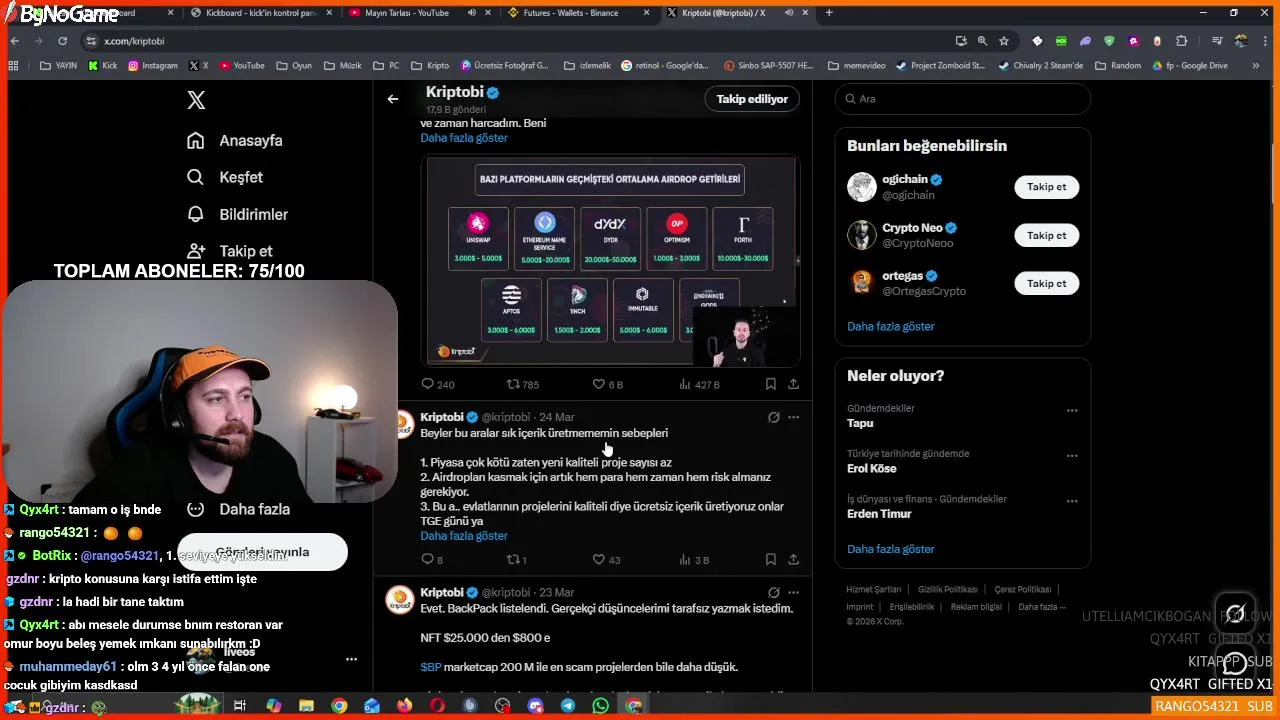Open Bildirimler notifications
This screenshot has width=1280, height=720.
pos(238,214)
